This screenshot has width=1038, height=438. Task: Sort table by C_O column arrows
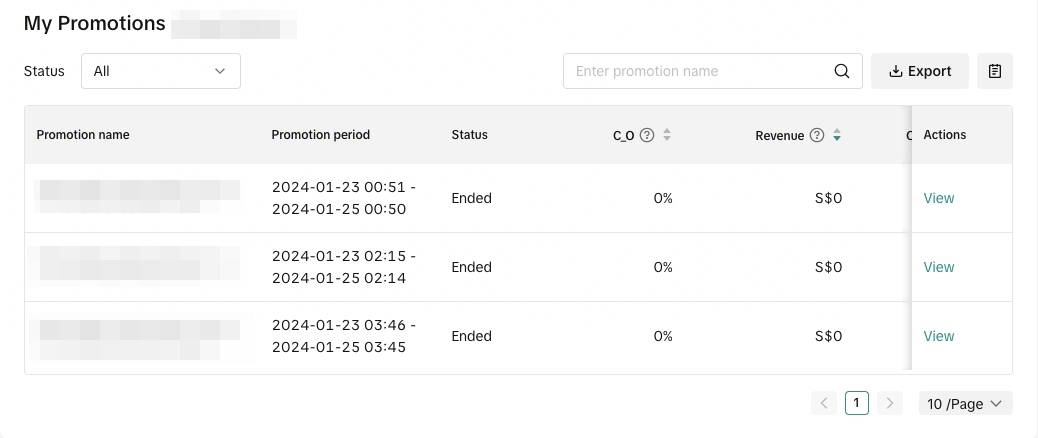(x=667, y=135)
